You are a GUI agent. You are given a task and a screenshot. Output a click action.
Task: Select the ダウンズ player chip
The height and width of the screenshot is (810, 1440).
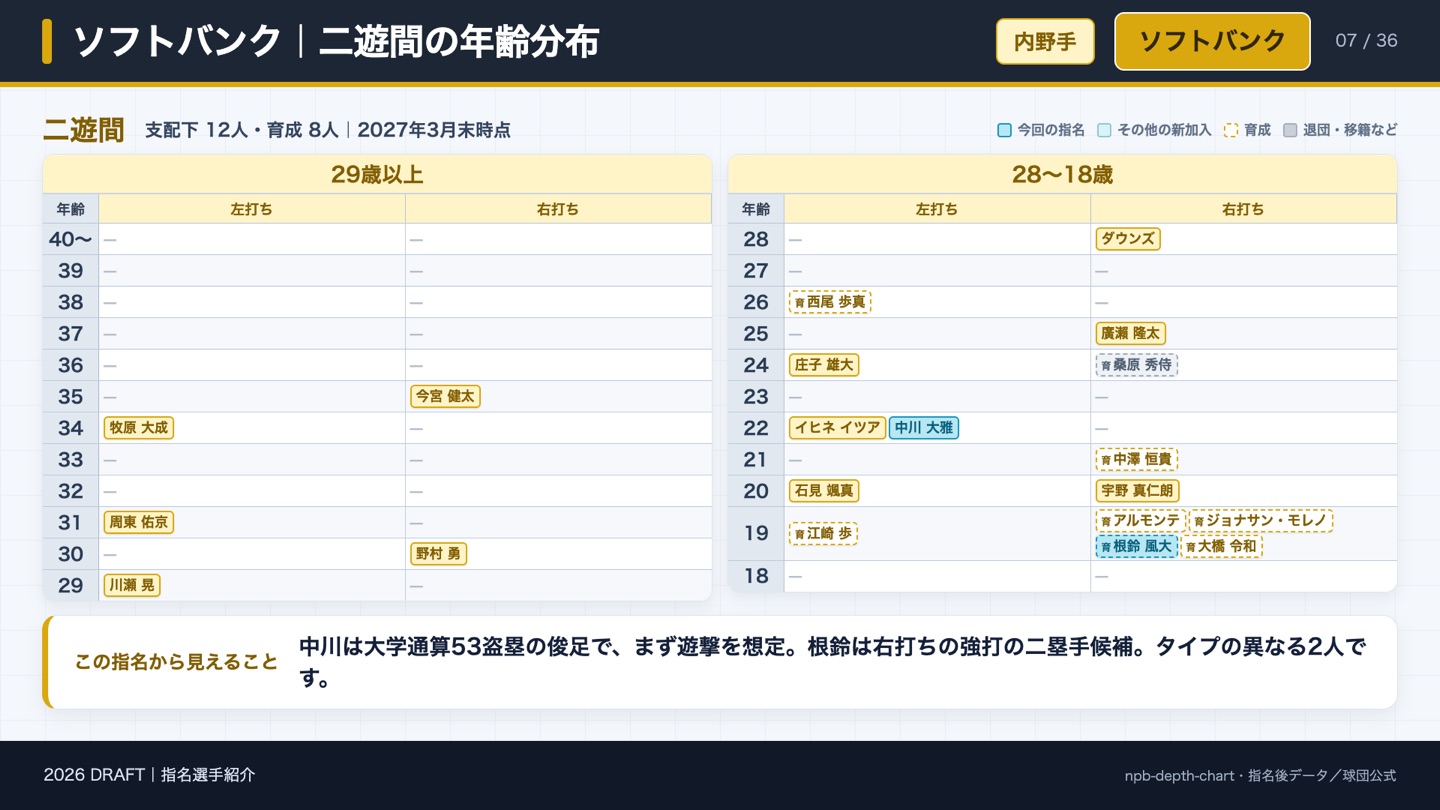(1128, 239)
